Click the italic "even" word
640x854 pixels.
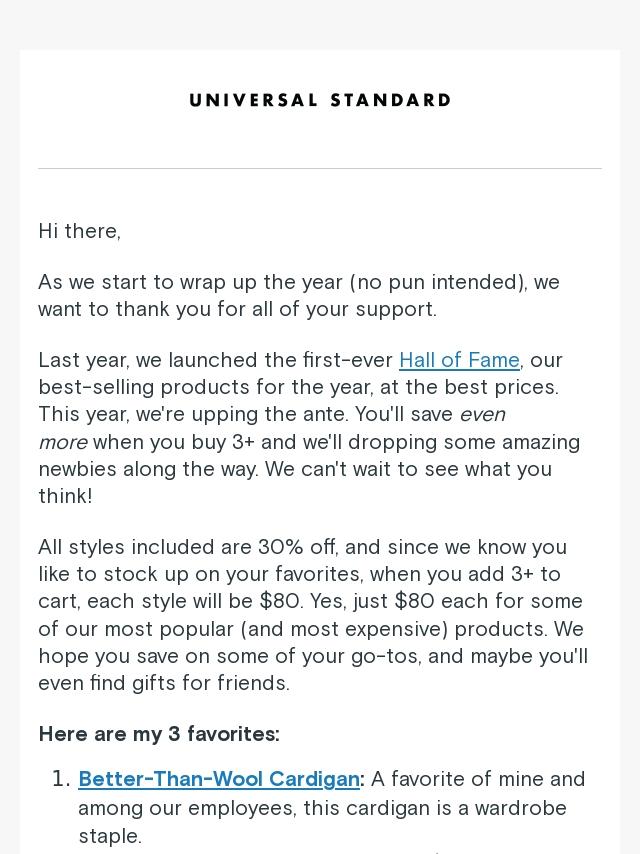click(483, 414)
